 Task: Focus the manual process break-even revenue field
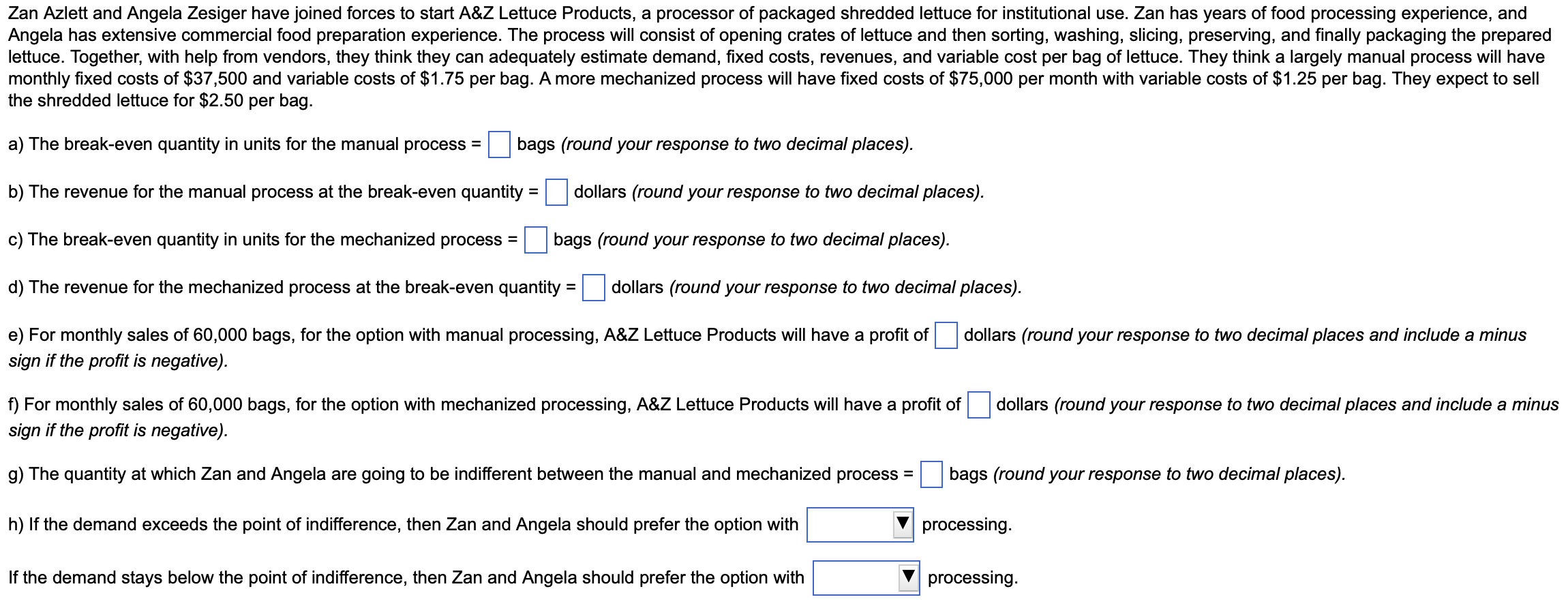pos(556,192)
